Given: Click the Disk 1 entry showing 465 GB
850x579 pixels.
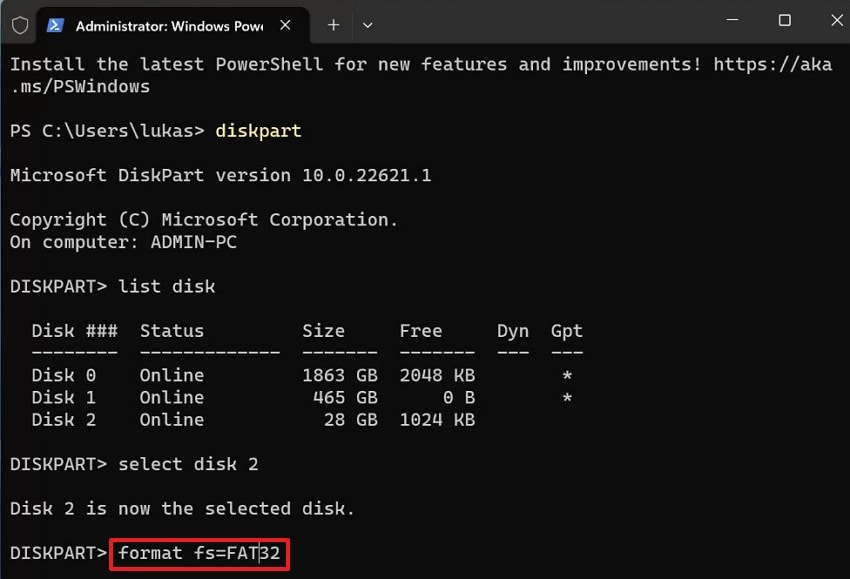Looking at the screenshot, I should tap(345, 397).
